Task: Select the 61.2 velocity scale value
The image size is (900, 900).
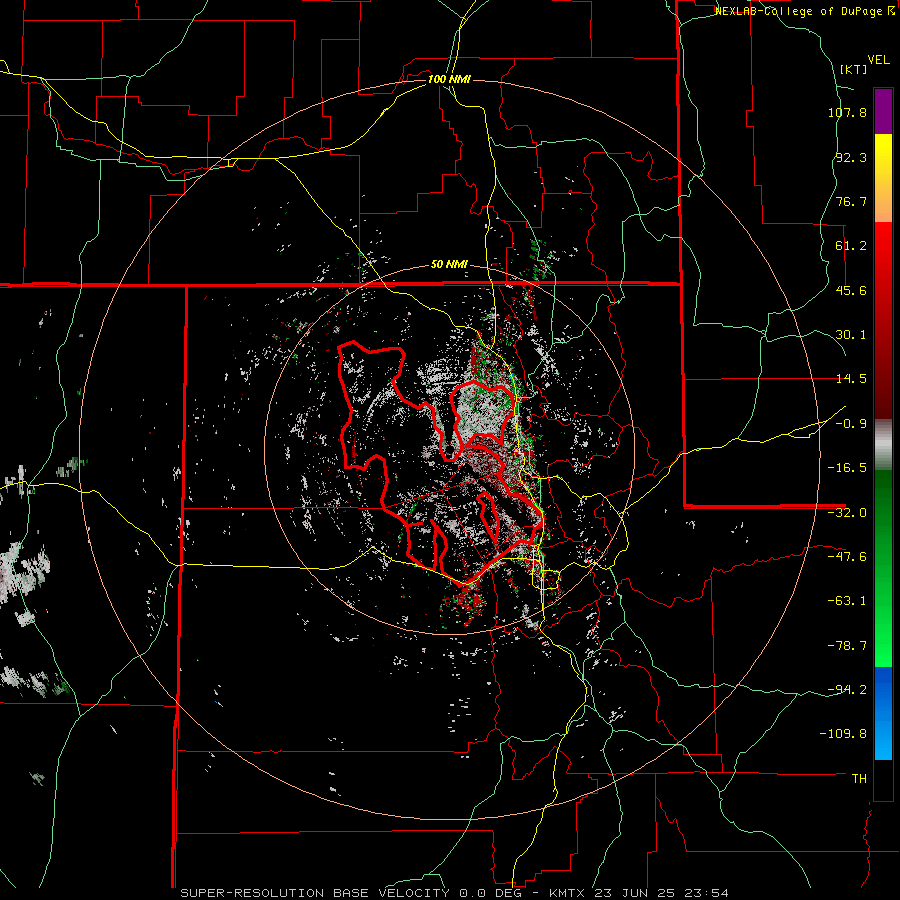Action: tap(851, 246)
